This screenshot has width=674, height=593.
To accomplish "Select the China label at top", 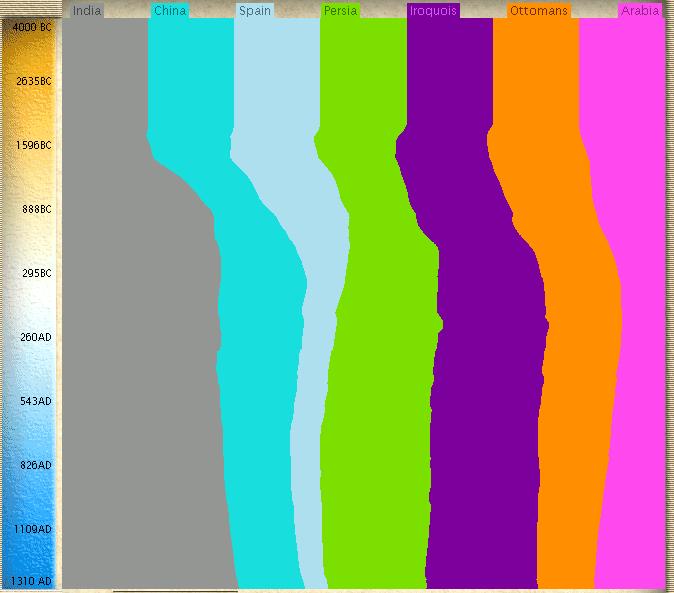I will point(170,11).
